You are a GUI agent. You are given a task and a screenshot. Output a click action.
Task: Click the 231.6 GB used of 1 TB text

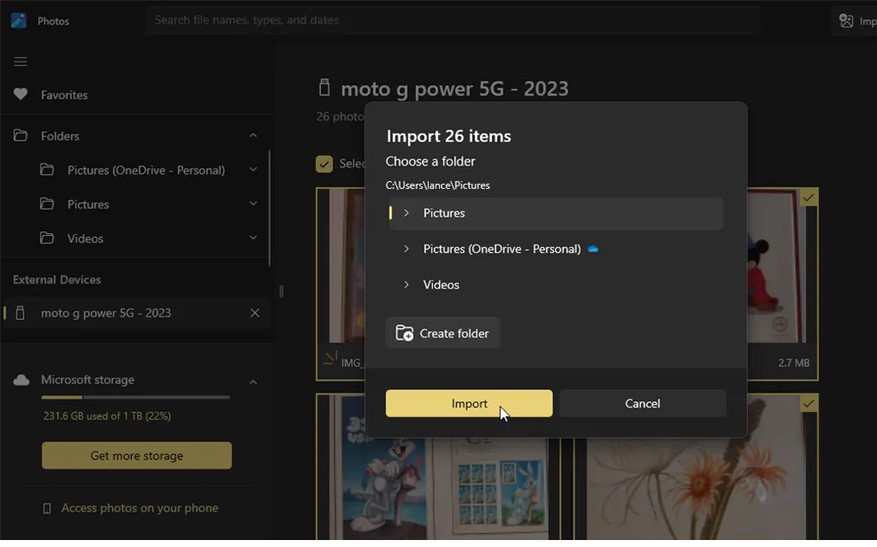tap(107, 416)
